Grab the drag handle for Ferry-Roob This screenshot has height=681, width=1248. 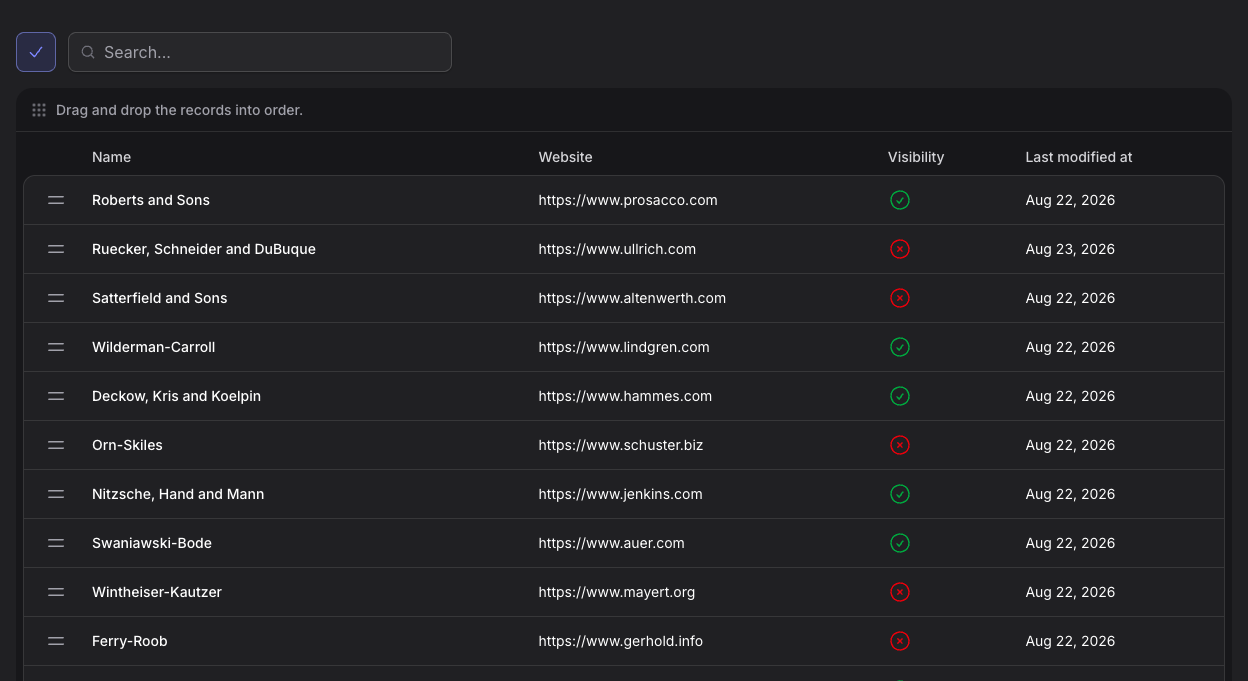[56, 641]
